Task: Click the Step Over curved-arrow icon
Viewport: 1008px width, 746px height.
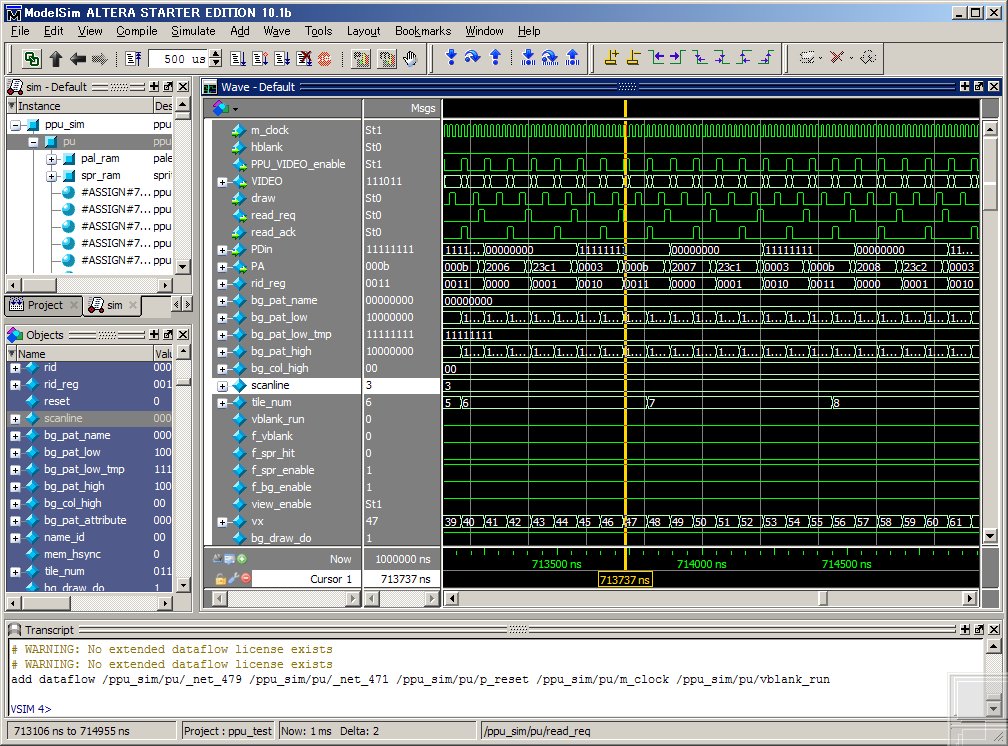Action: click(472, 57)
